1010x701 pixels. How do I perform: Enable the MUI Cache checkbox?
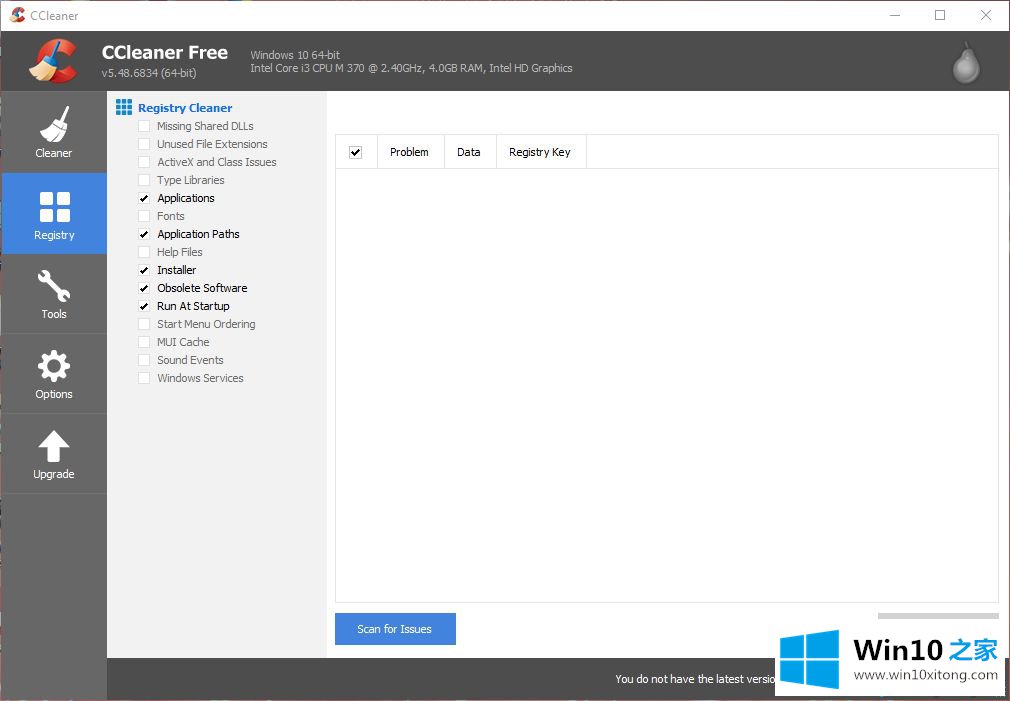point(144,343)
